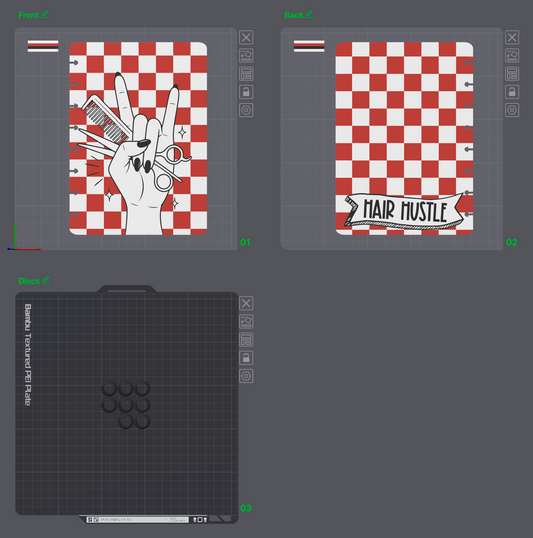
Task: Toggle the lock on the Back plate
Action: point(512,92)
